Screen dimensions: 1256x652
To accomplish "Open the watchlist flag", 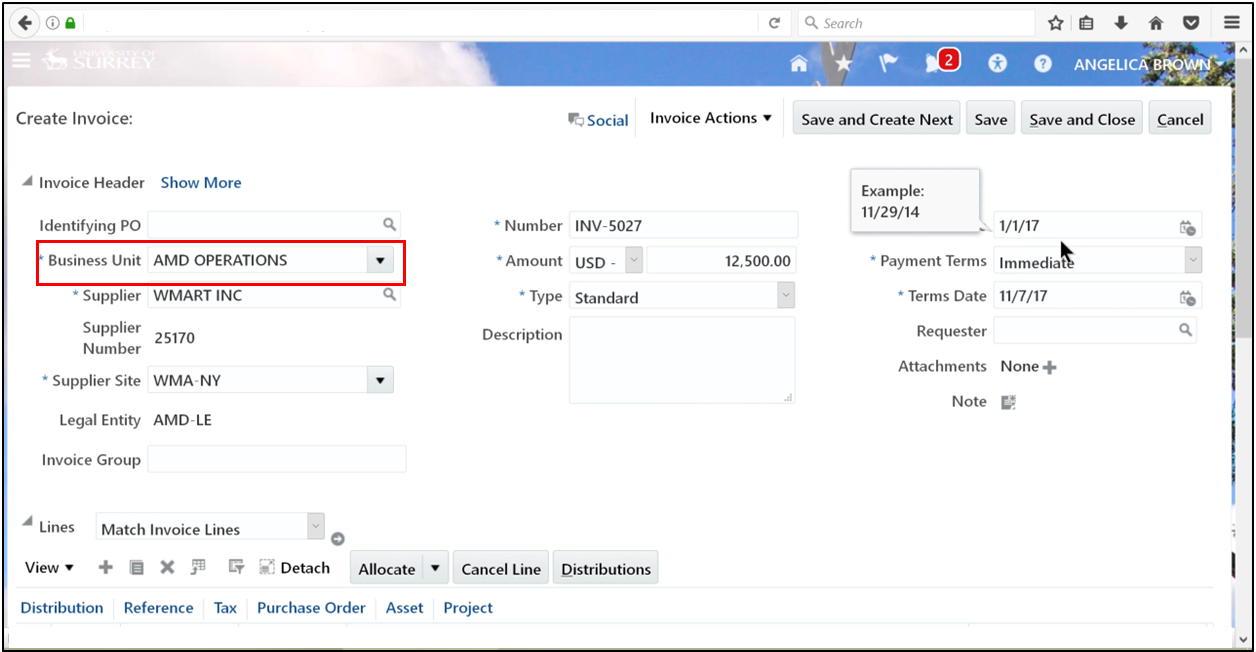I will click(x=888, y=62).
